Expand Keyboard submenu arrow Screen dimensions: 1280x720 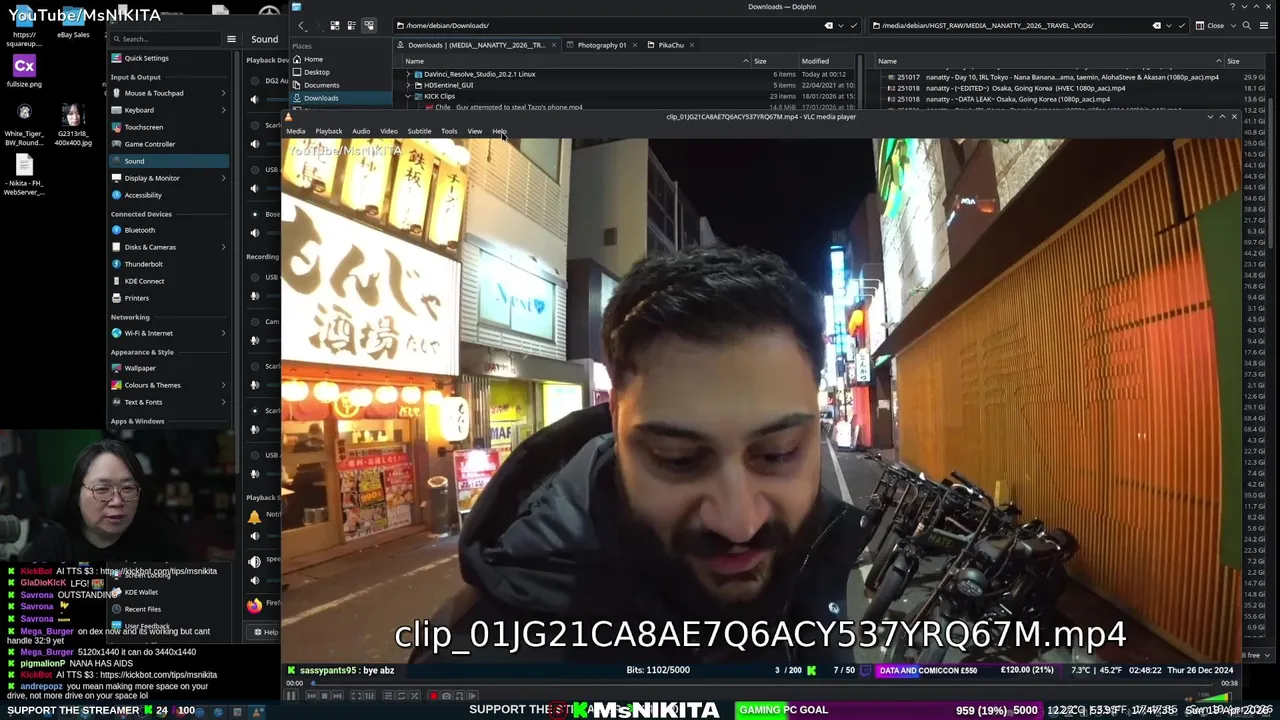coord(223,110)
